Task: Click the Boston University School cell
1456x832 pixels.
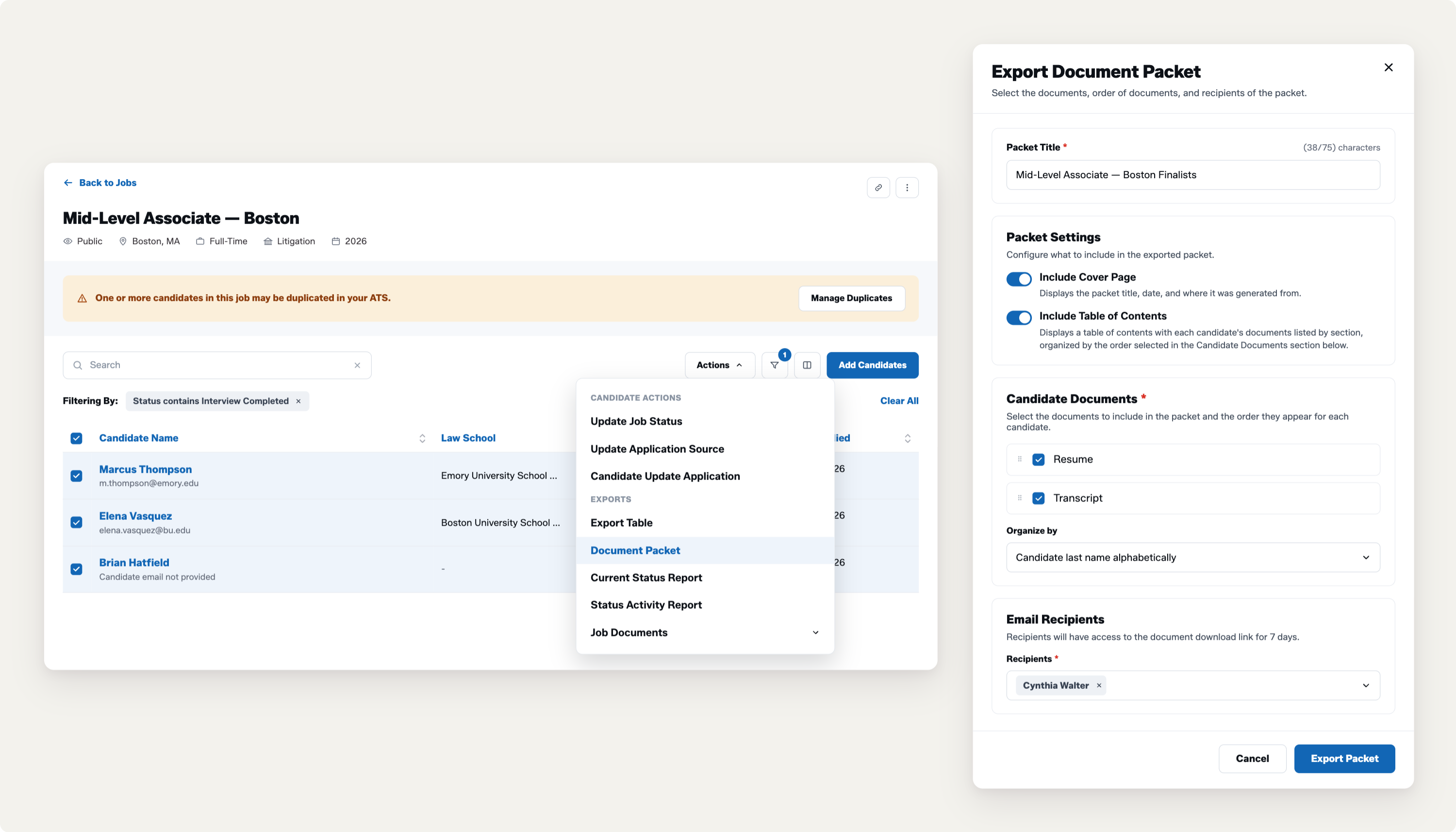Action: 500,523
